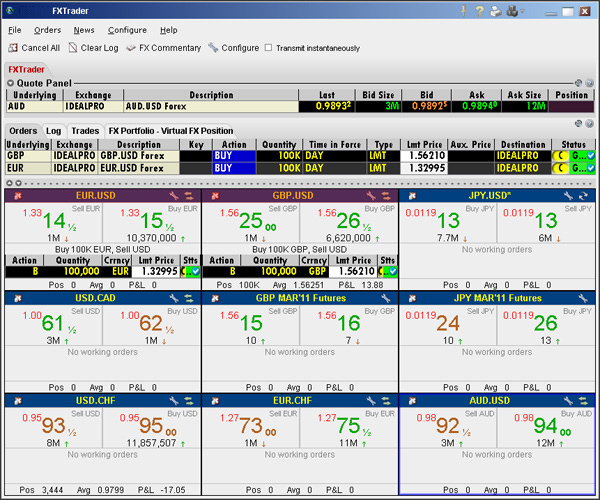The height and width of the screenshot is (500, 600).
Task: Open the Help menu
Action: coord(168,30)
